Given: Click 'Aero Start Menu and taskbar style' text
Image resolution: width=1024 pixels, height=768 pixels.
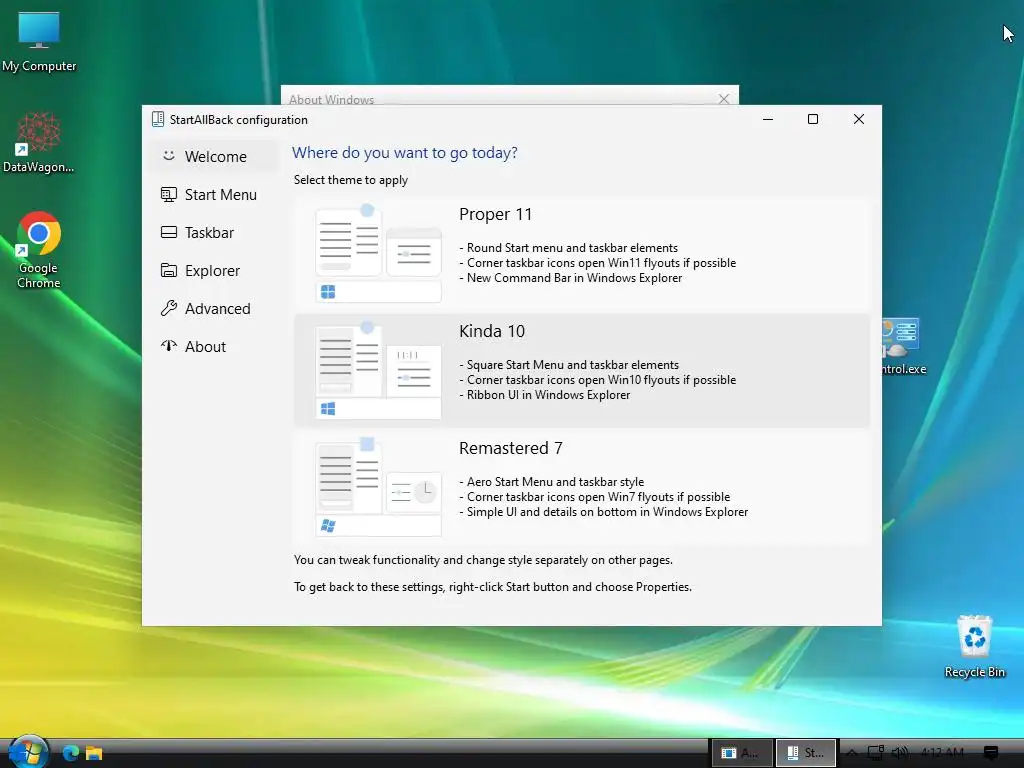Looking at the screenshot, I should pos(555,481).
